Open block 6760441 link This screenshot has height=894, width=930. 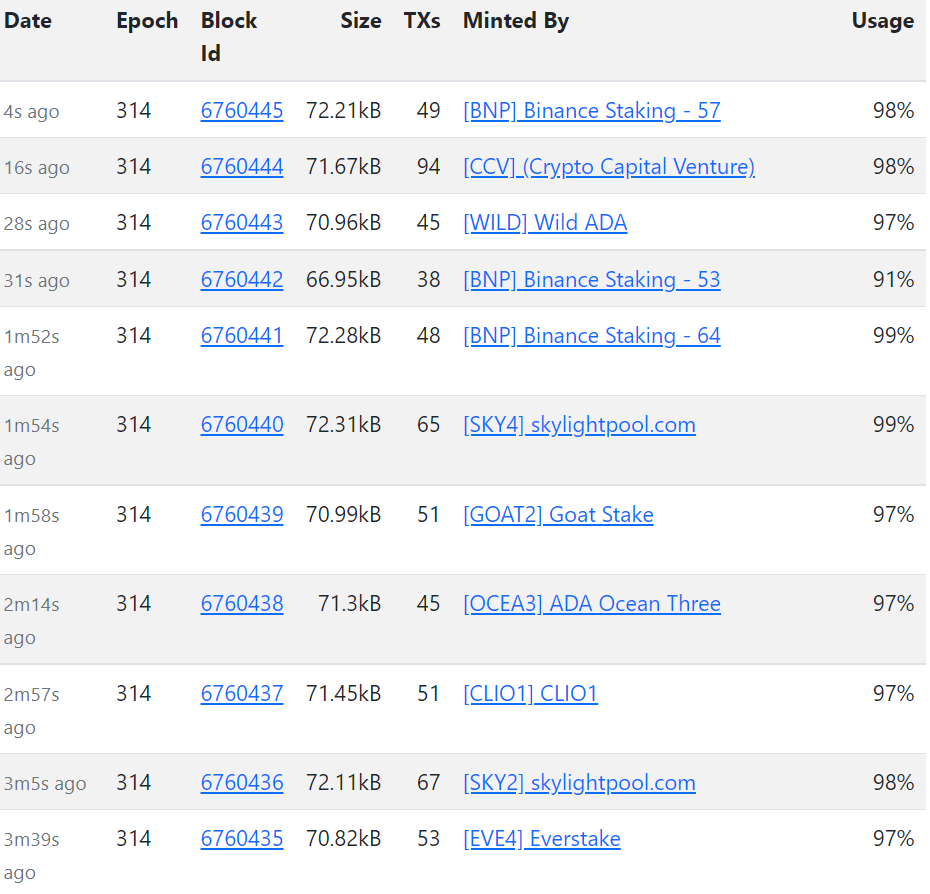tap(242, 336)
